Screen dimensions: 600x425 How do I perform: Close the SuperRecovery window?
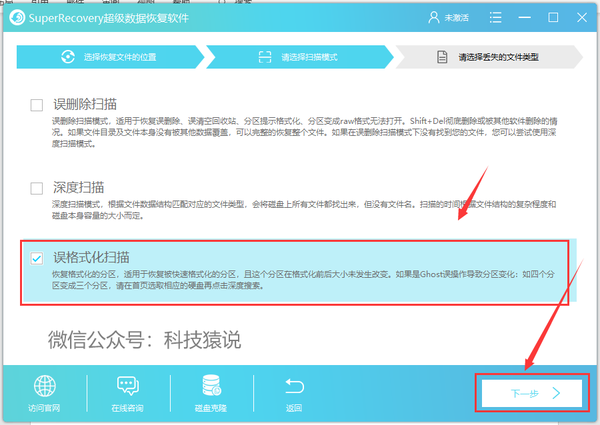point(582,17)
